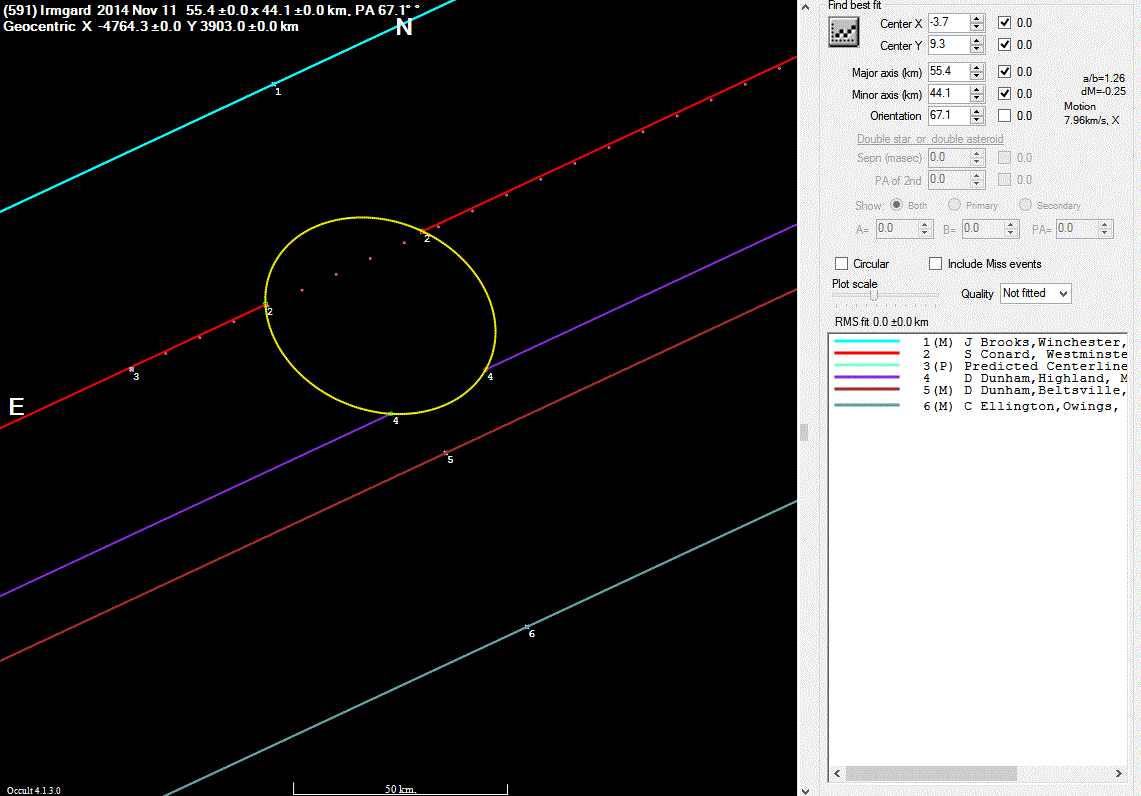This screenshot has height=796, width=1141.
Task: Click the B= value field
Action: pyautogui.click(x=982, y=228)
